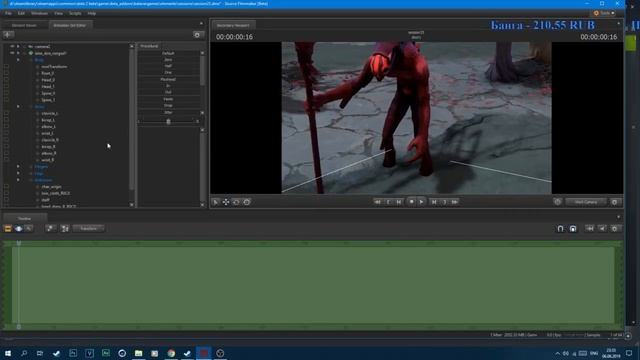Viewport: 640px width, 360px height.
Task: Open the Tools dropdown at top right
Action: [x=604, y=13]
